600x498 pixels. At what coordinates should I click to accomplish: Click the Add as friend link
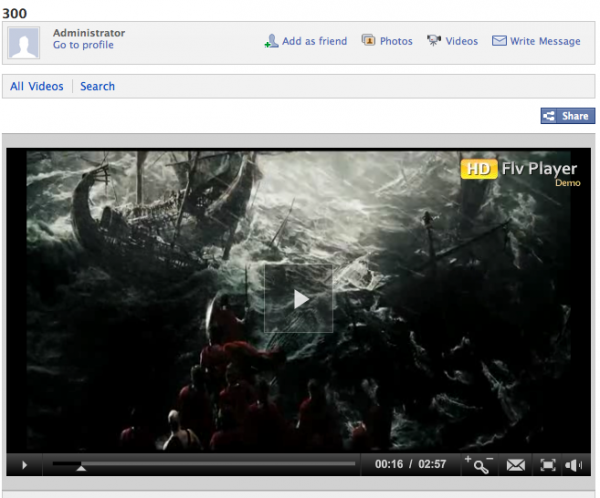click(x=315, y=41)
